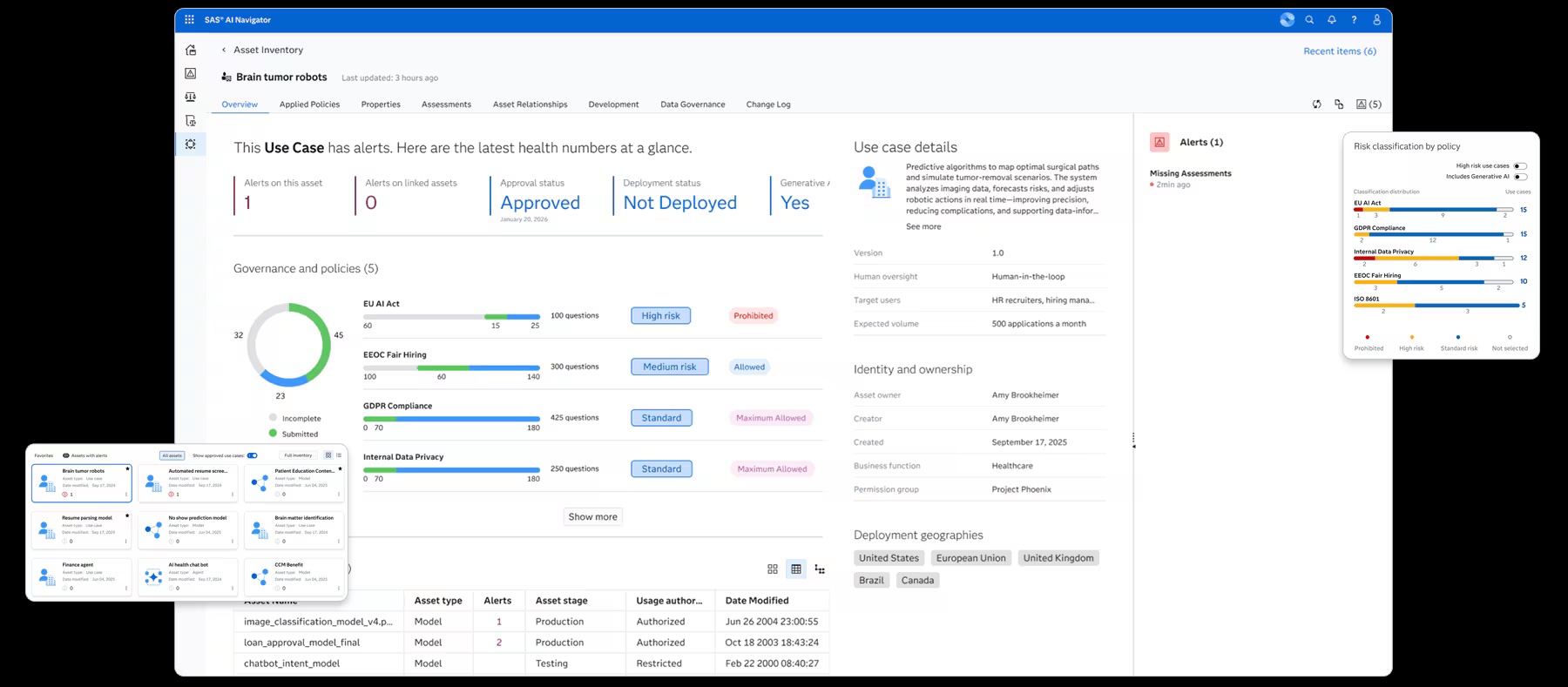1568x687 pixels.
Task: Toggle Show approved use cases switch
Action: (x=253, y=455)
